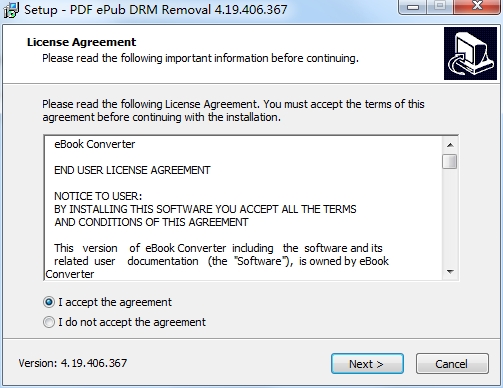Cancel the installation
The image size is (503, 388).
tap(452, 364)
